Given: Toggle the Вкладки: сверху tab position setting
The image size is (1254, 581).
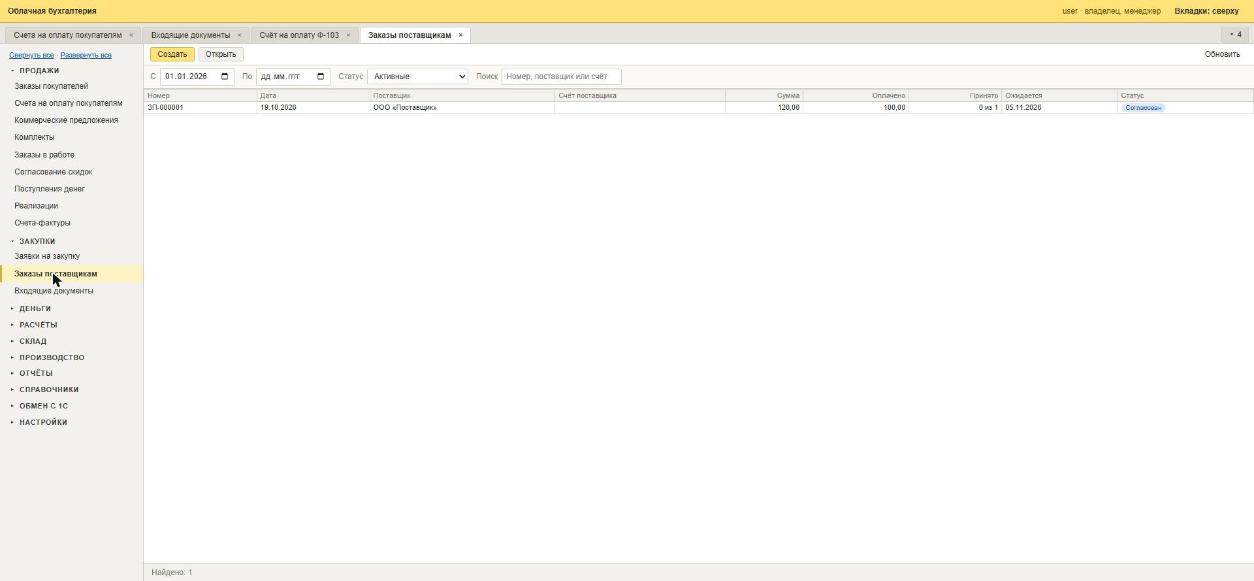Looking at the screenshot, I should (1206, 11).
